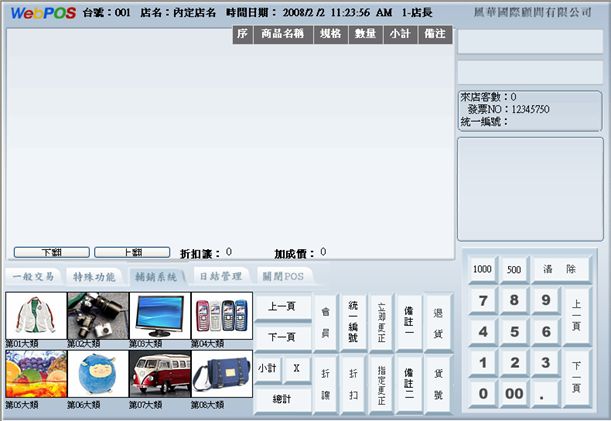Click the WebPOS logo

click(43, 13)
